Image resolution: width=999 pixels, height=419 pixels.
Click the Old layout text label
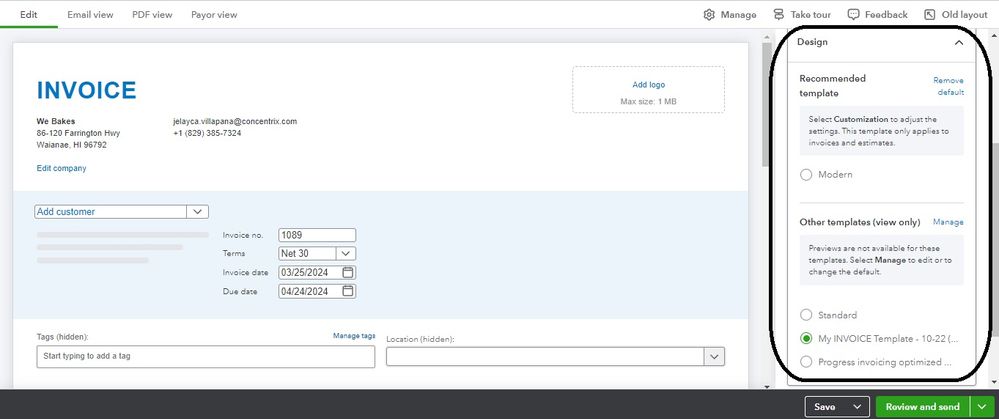(x=965, y=15)
